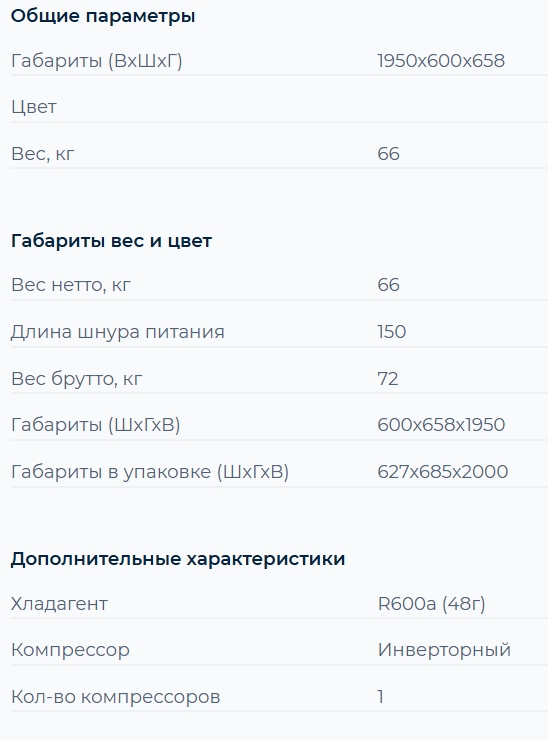Select the 'Хладагент' label
548x740 pixels.
click(x=59, y=604)
